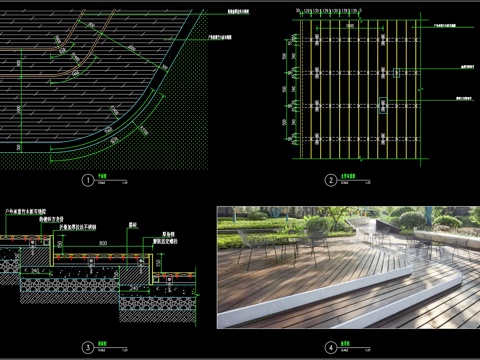
Task: Click the green title beside marker 2
Action: click(348, 176)
